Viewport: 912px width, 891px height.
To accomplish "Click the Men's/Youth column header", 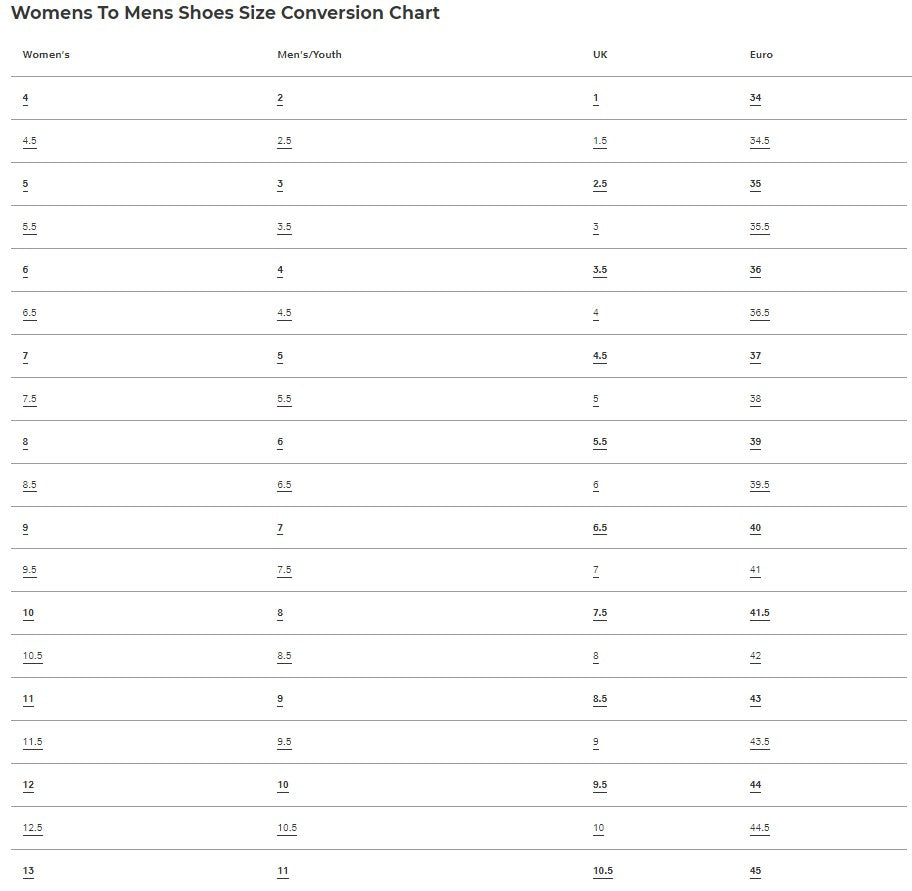I will tap(309, 55).
